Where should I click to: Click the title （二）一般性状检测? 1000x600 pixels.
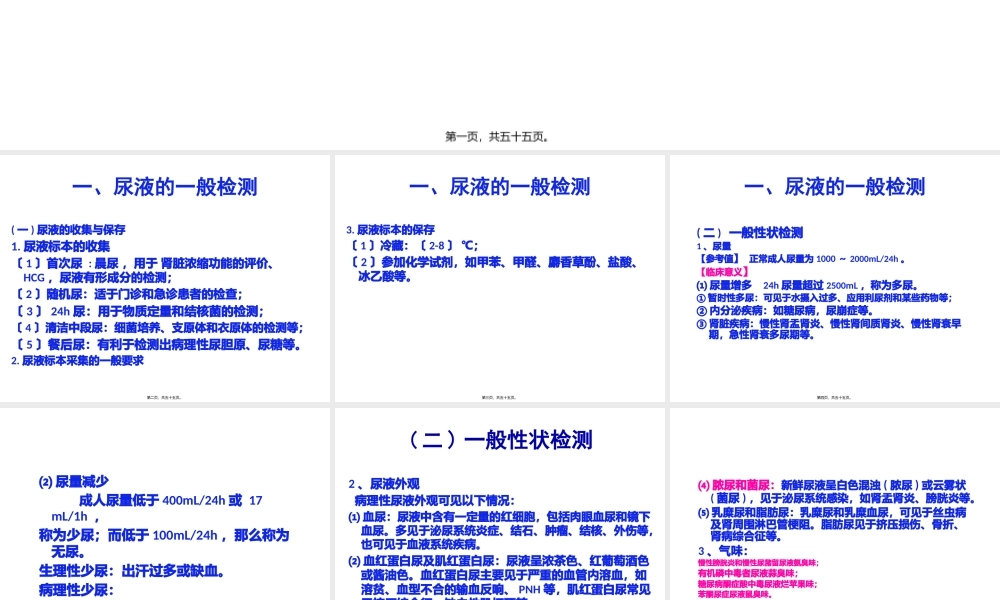497,440
